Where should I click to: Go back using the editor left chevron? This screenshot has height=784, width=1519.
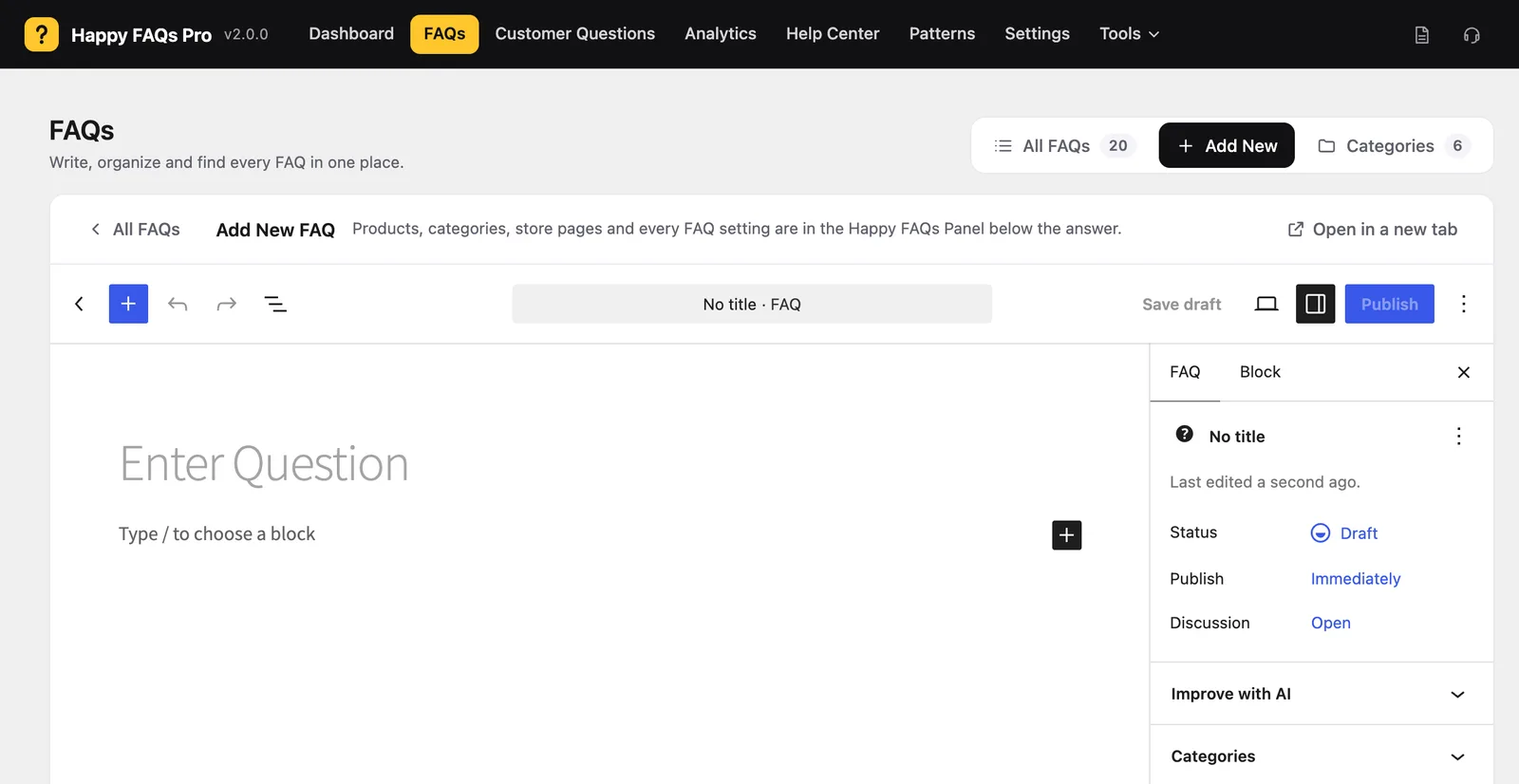tap(79, 304)
